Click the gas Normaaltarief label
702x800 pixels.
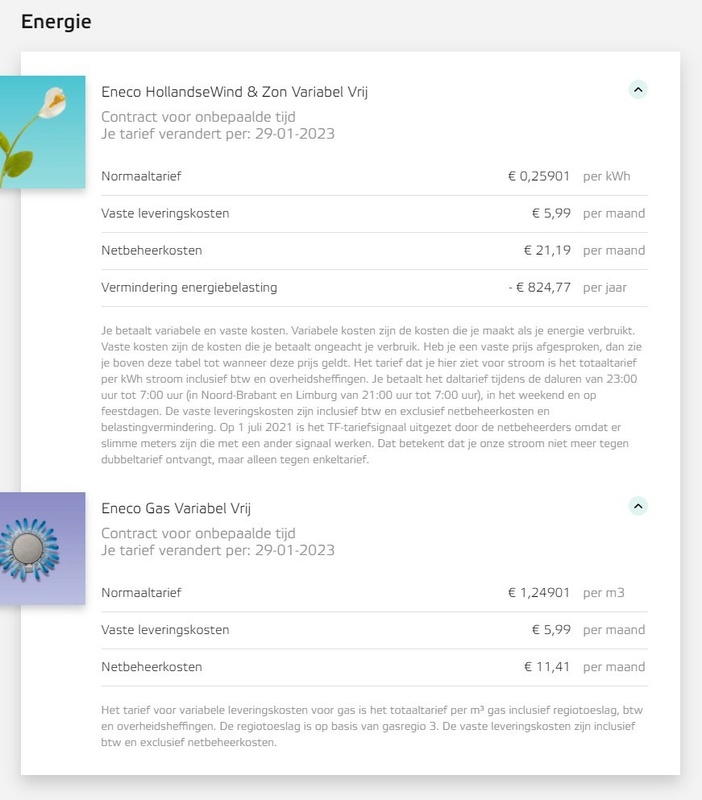tap(141, 593)
